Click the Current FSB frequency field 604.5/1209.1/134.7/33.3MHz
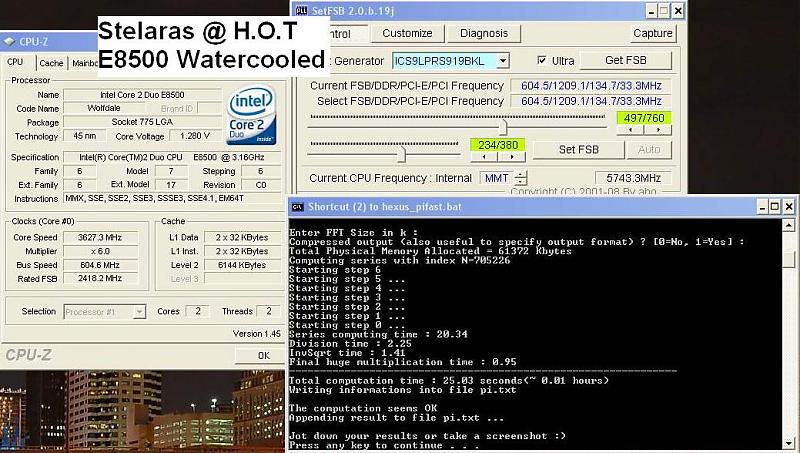Image resolution: width=800 pixels, height=453 pixels. (591, 86)
